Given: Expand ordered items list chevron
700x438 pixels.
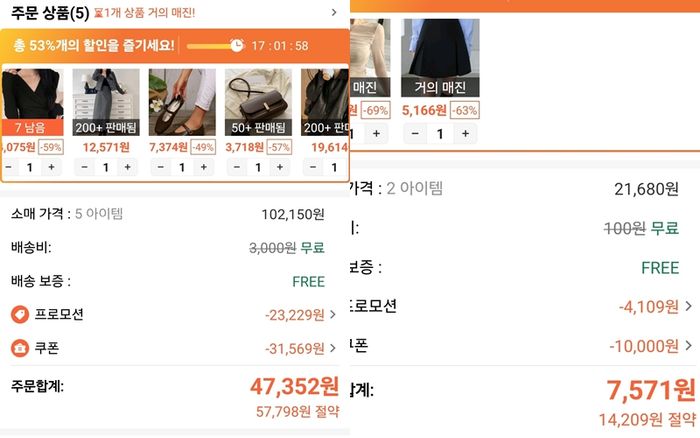Looking at the screenshot, I should [334, 13].
